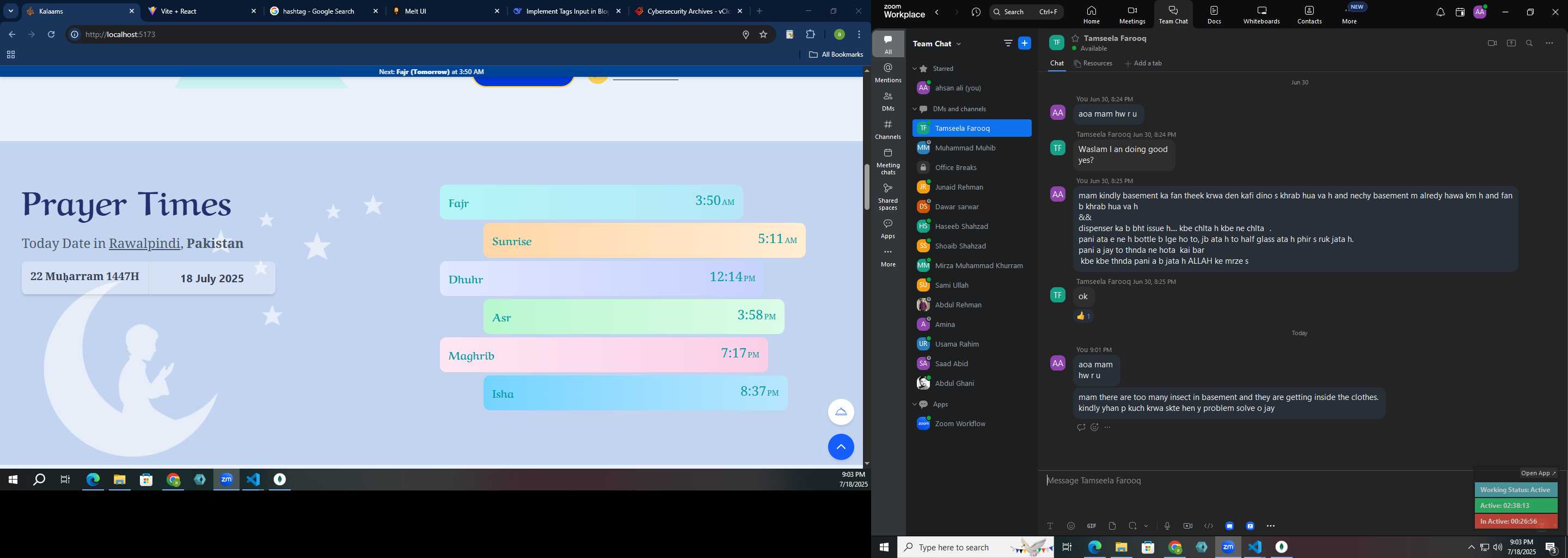Open screenshot options dropdown arrow in composer

click(x=1146, y=526)
